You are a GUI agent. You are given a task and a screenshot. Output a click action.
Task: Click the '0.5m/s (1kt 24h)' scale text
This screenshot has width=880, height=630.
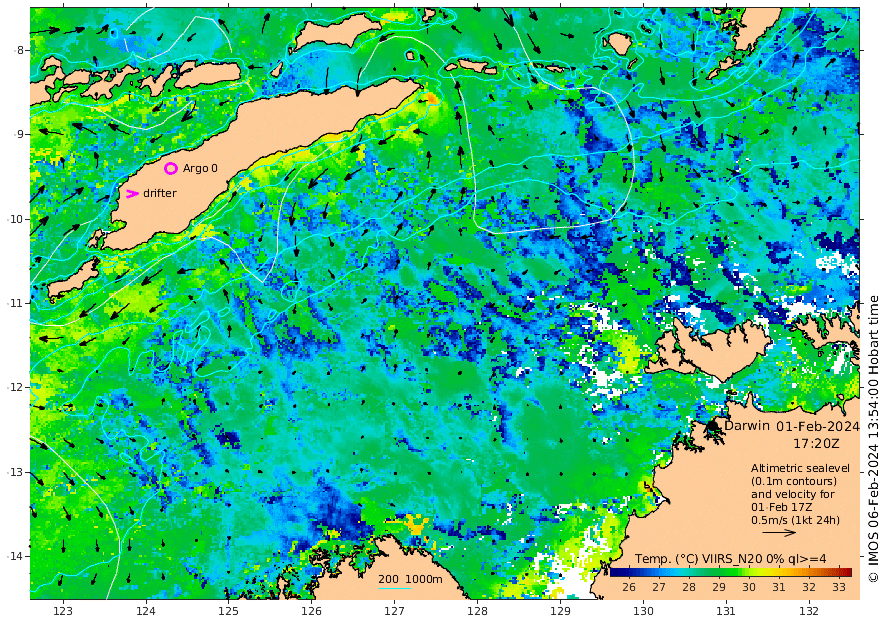pyautogui.click(x=795, y=520)
